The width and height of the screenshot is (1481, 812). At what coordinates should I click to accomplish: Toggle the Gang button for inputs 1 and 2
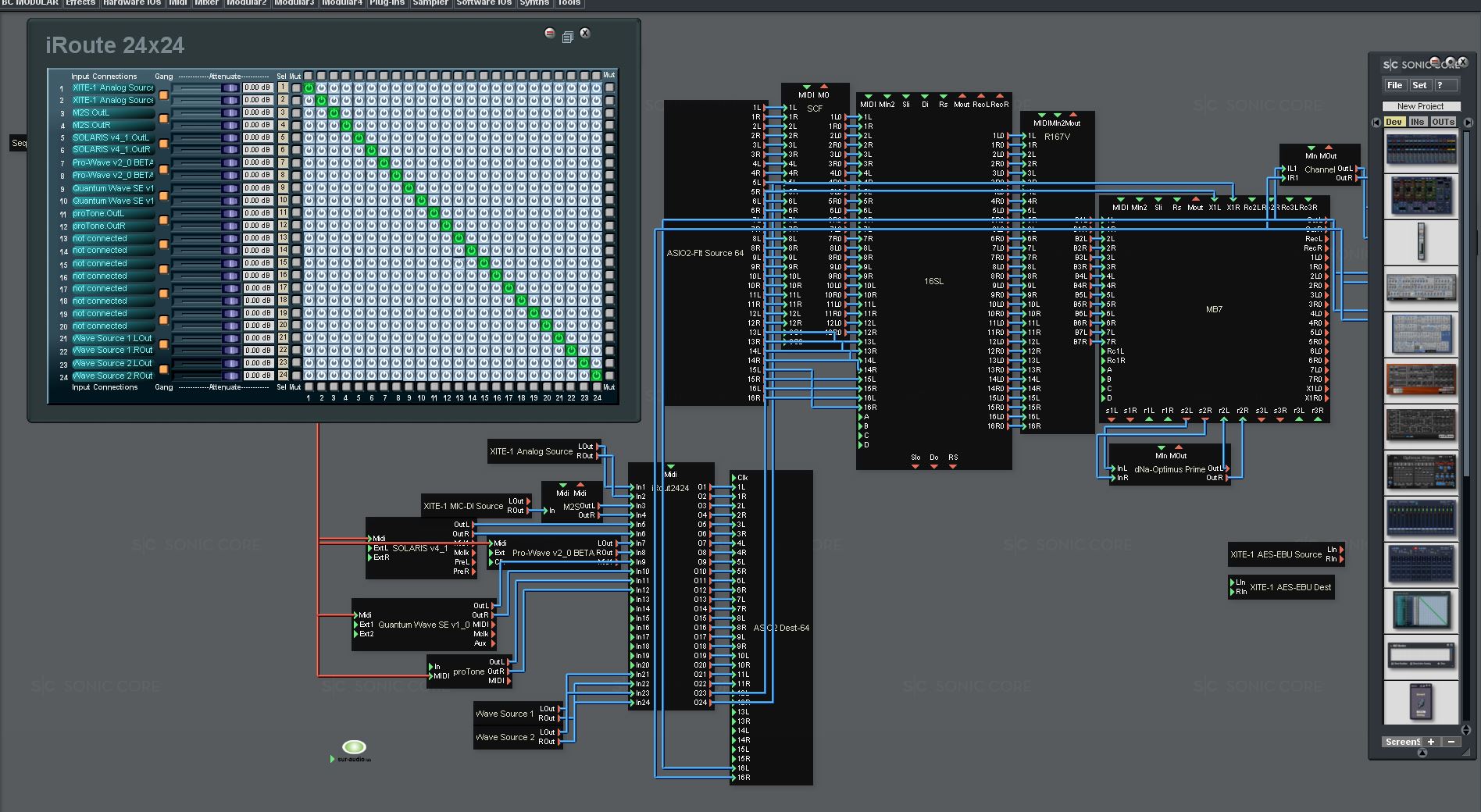(x=163, y=94)
